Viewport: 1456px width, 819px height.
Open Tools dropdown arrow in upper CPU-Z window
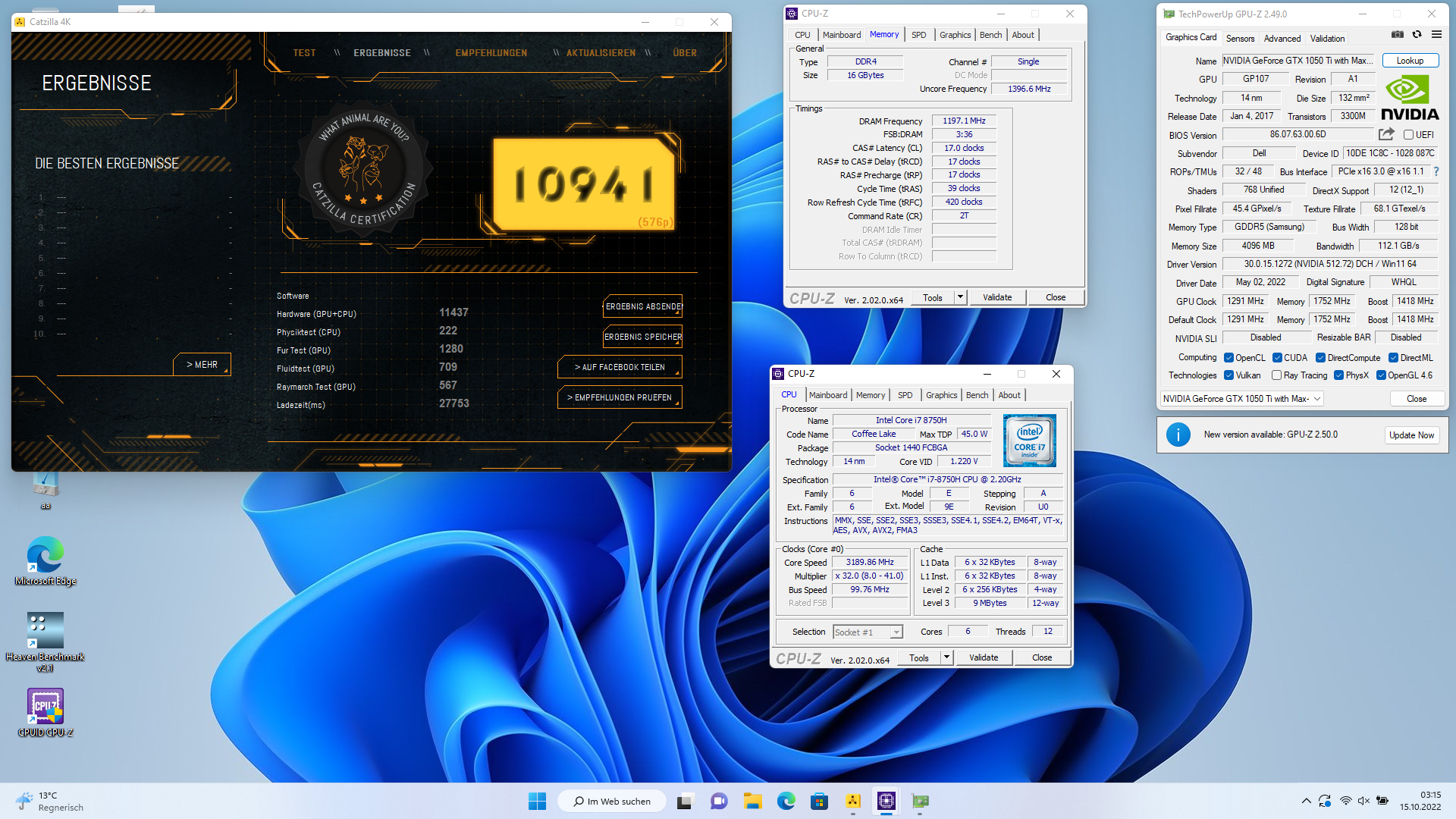pos(960,297)
